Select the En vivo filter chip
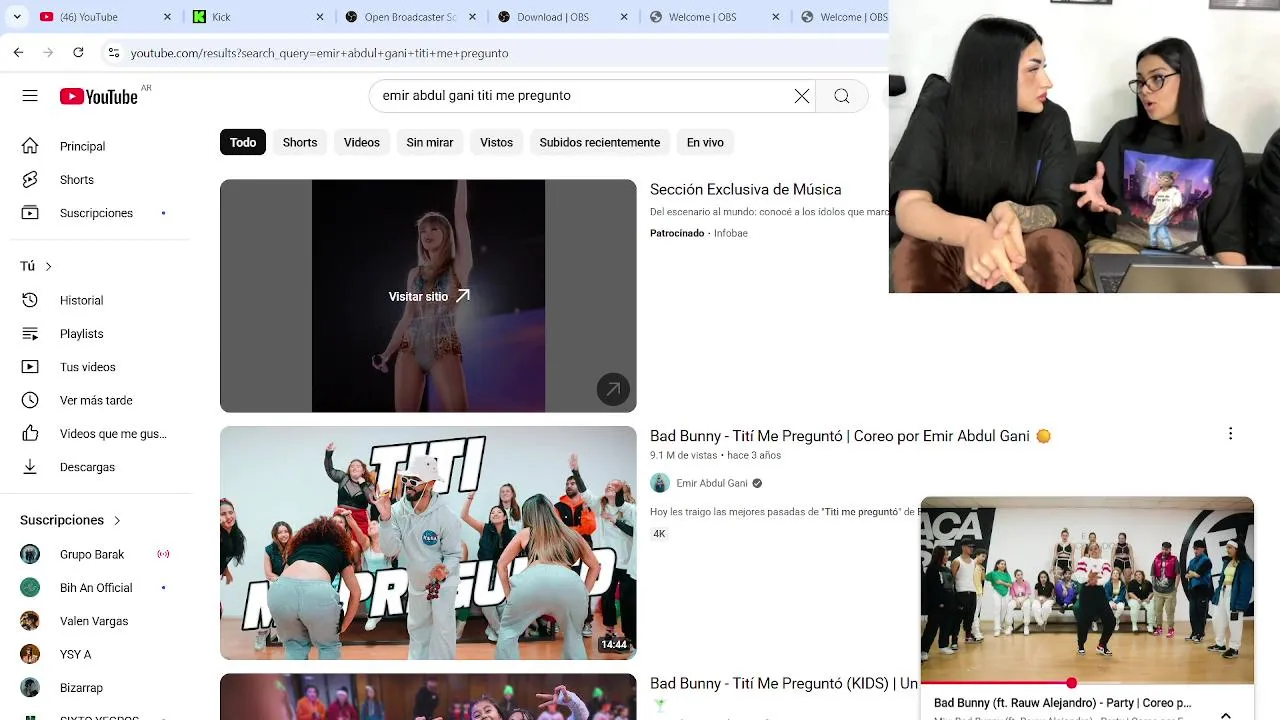The height and width of the screenshot is (720, 1280). 705,142
